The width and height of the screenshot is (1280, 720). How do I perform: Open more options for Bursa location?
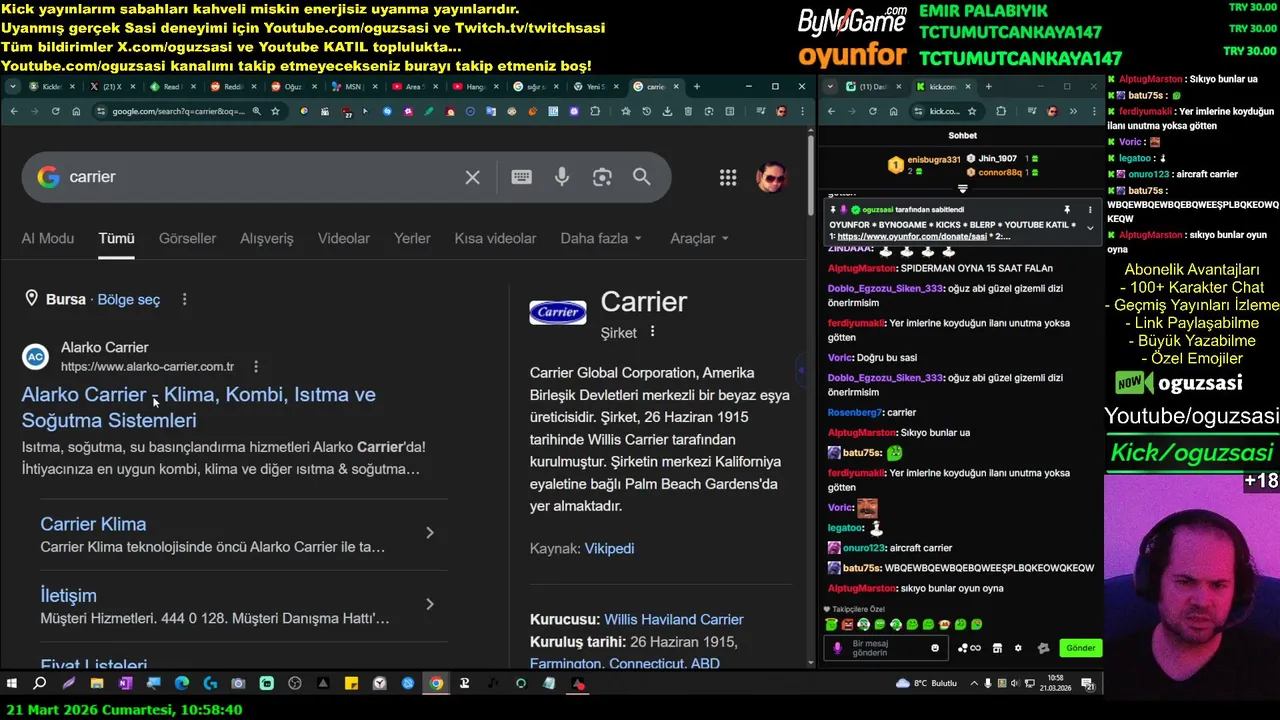tap(184, 299)
